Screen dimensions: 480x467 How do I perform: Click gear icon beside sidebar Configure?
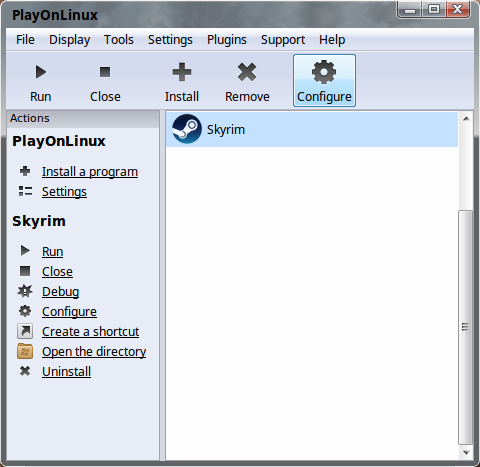click(25, 311)
